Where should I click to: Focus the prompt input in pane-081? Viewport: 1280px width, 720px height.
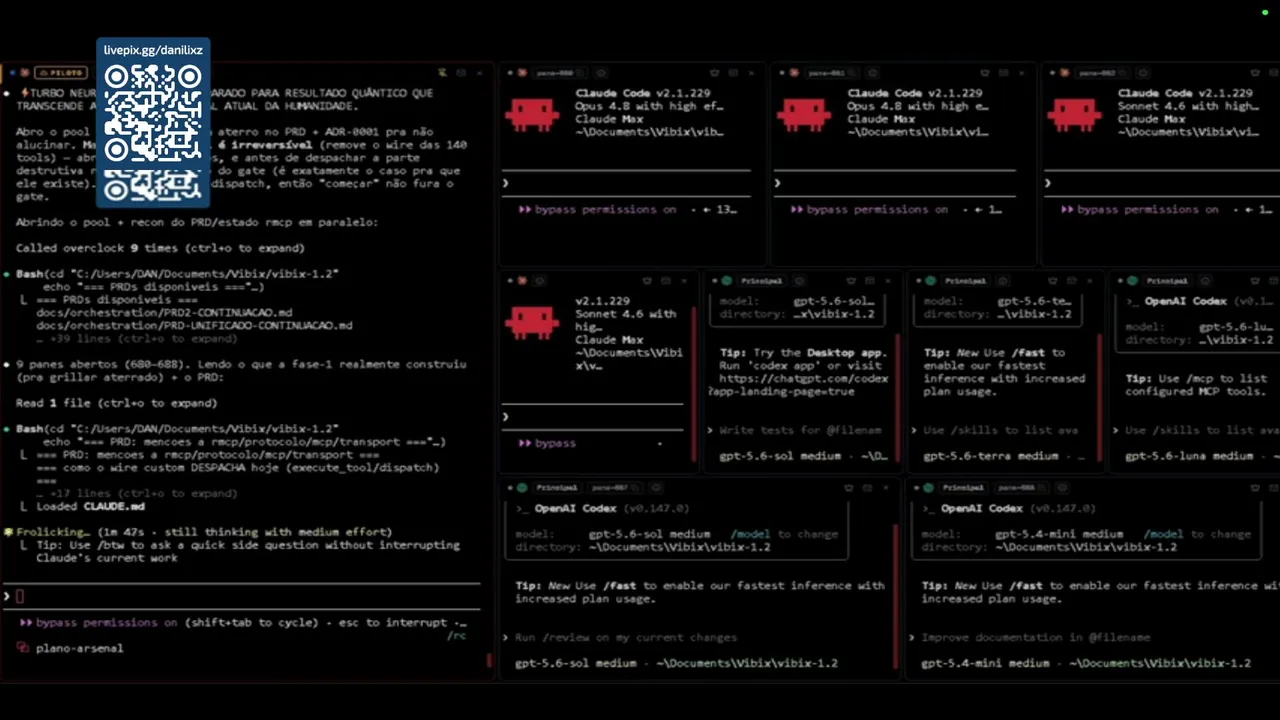(896, 183)
